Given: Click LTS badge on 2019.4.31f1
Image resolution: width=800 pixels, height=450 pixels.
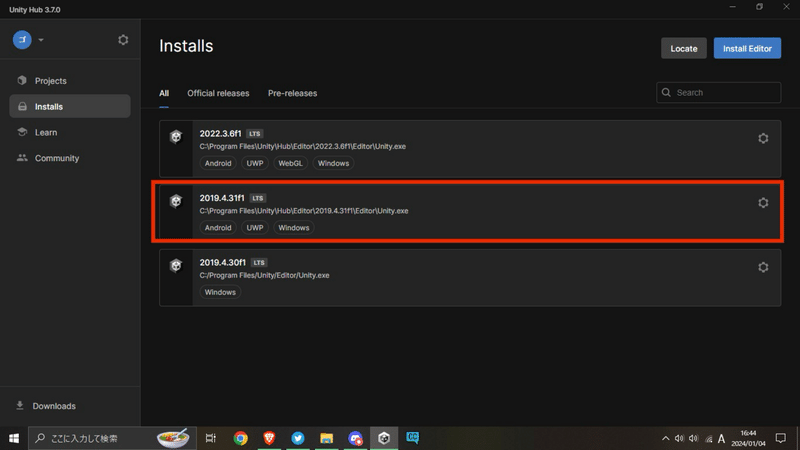Looking at the screenshot, I should (258, 198).
